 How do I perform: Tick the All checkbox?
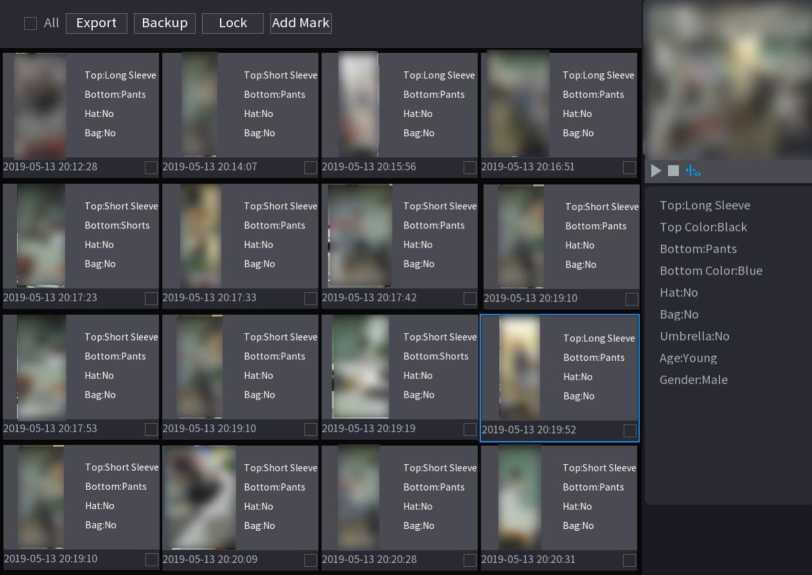(x=30, y=23)
